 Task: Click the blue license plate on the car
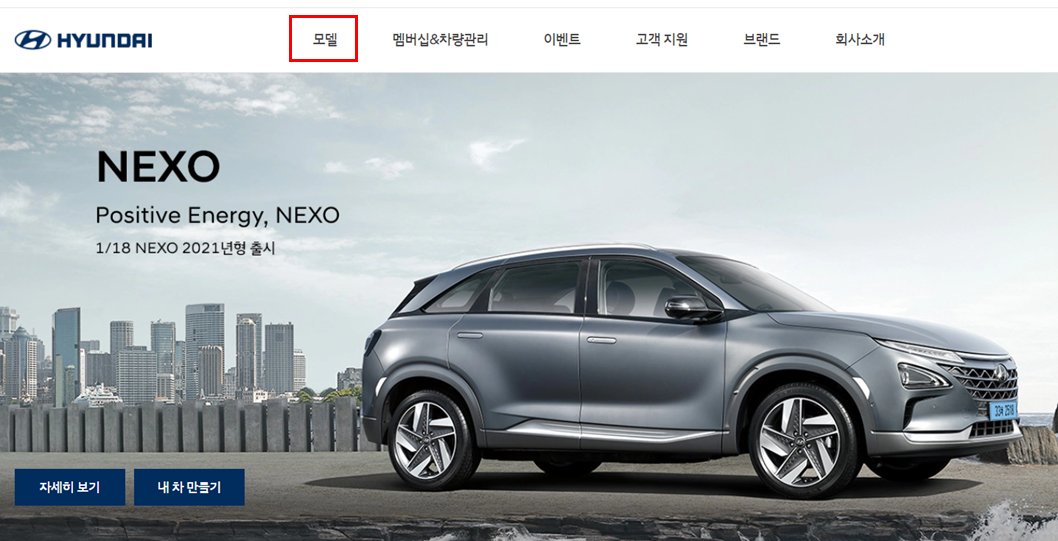tap(1004, 409)
